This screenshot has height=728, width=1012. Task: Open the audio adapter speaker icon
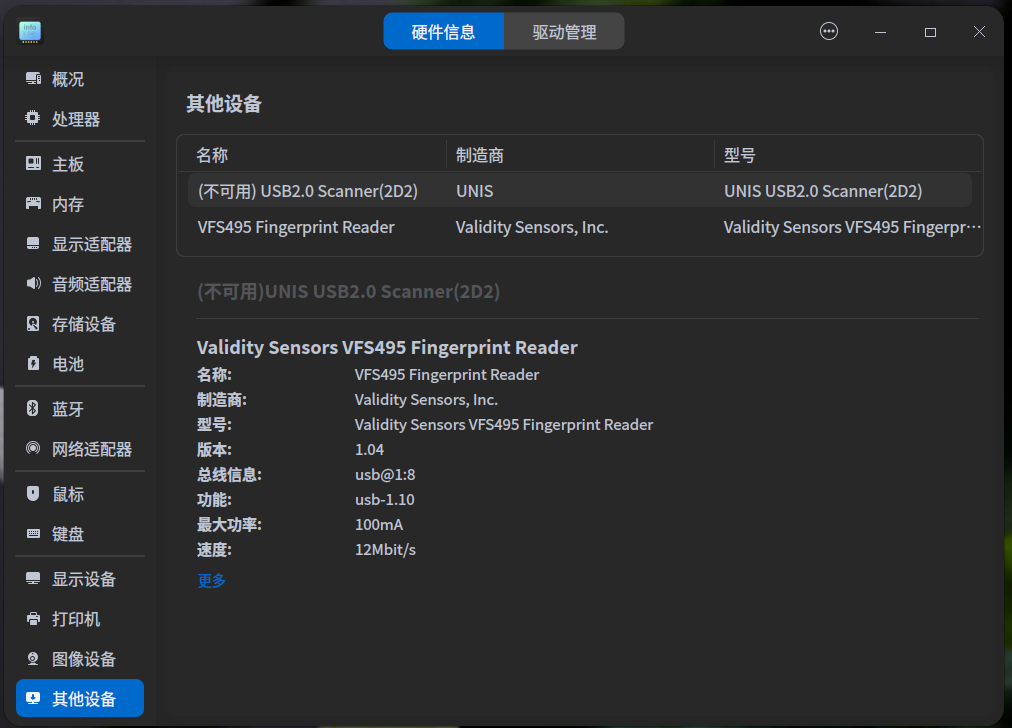(33, 284)
